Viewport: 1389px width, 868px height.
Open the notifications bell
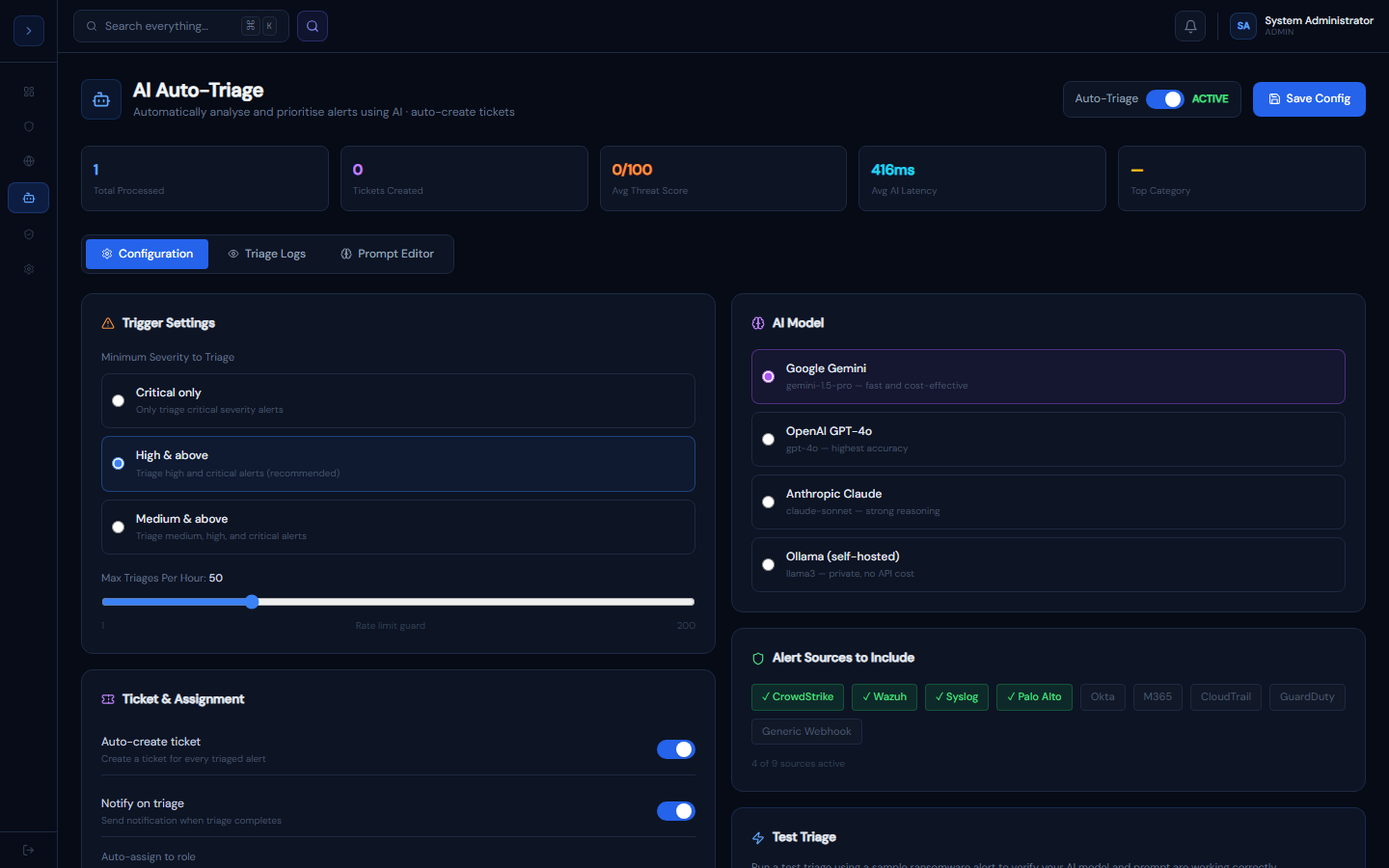1190,26
